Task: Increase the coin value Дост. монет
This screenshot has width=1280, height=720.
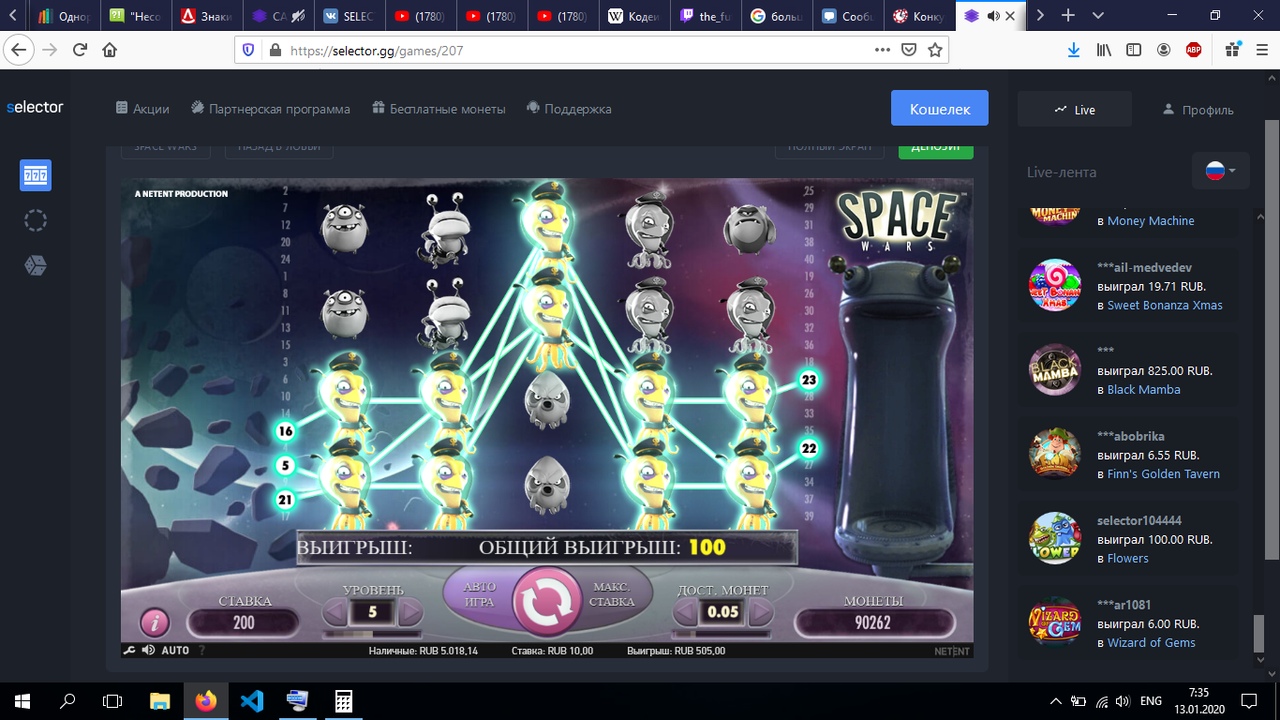Action: coord(760,612)
